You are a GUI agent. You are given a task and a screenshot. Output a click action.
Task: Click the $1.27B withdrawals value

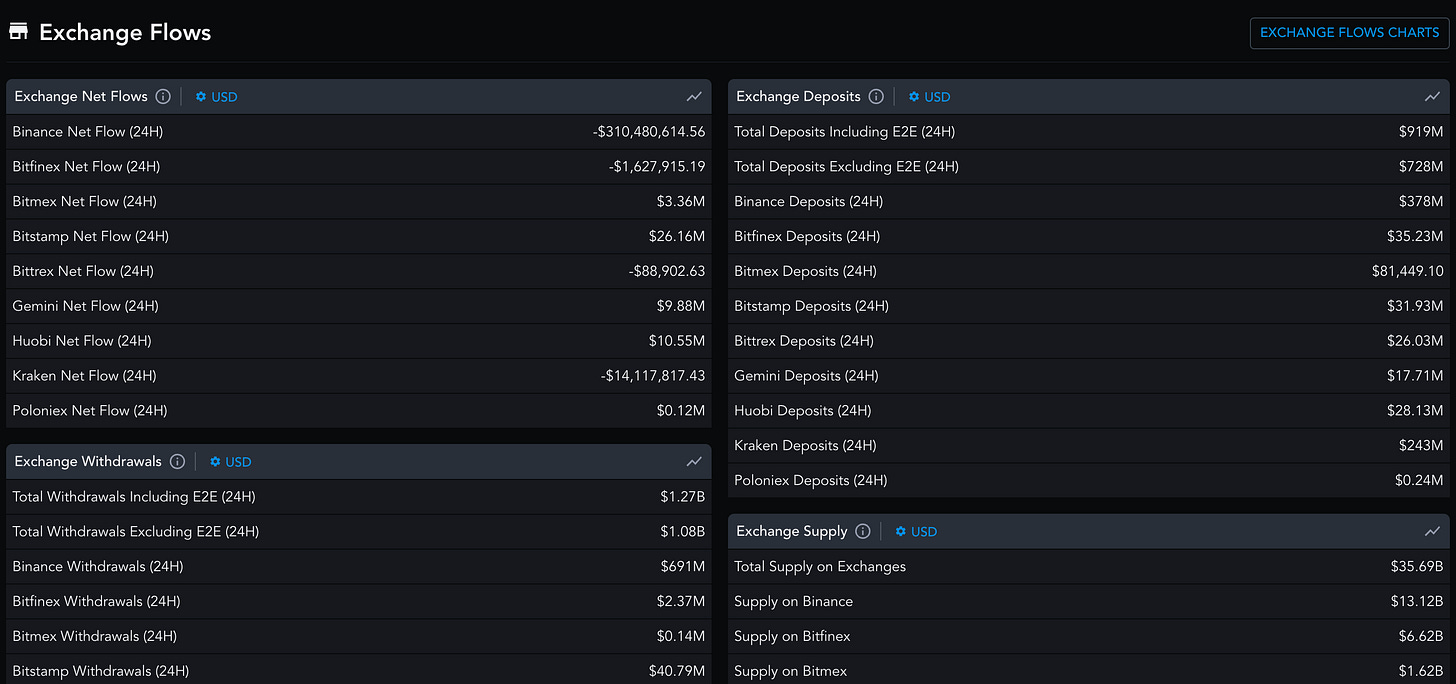(682, 497)
